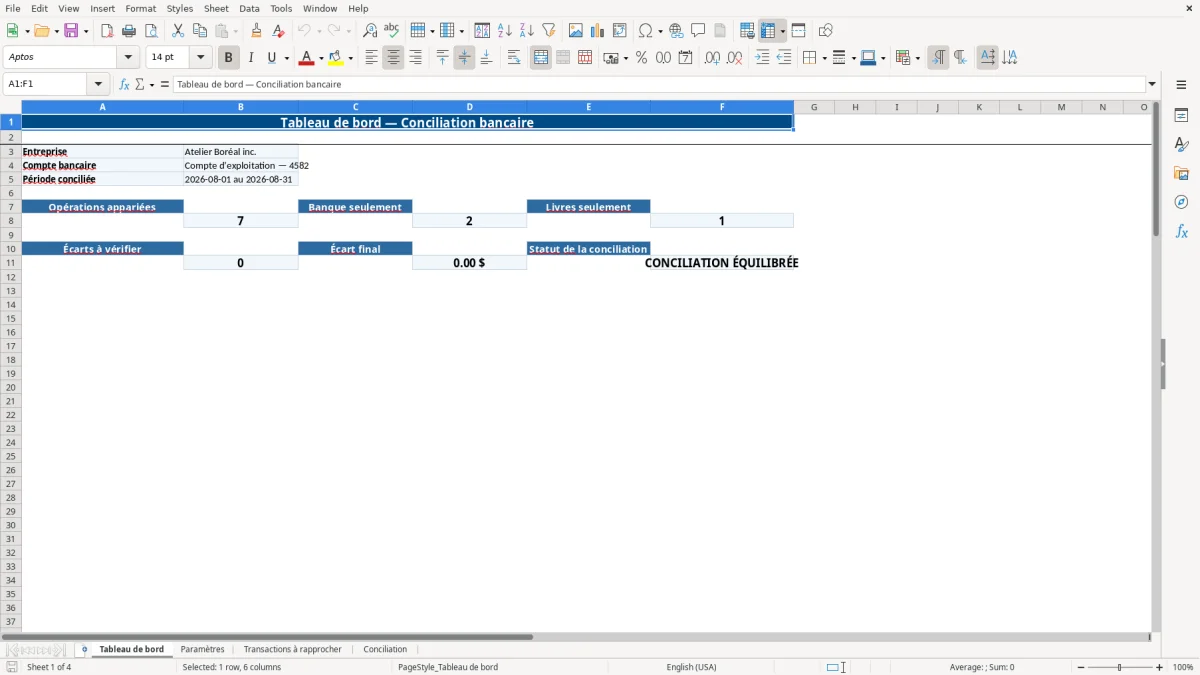Screen dimensions: 1200x675
Task: Open sidebar Styles panel icon
Action: tap(1181, 144)
